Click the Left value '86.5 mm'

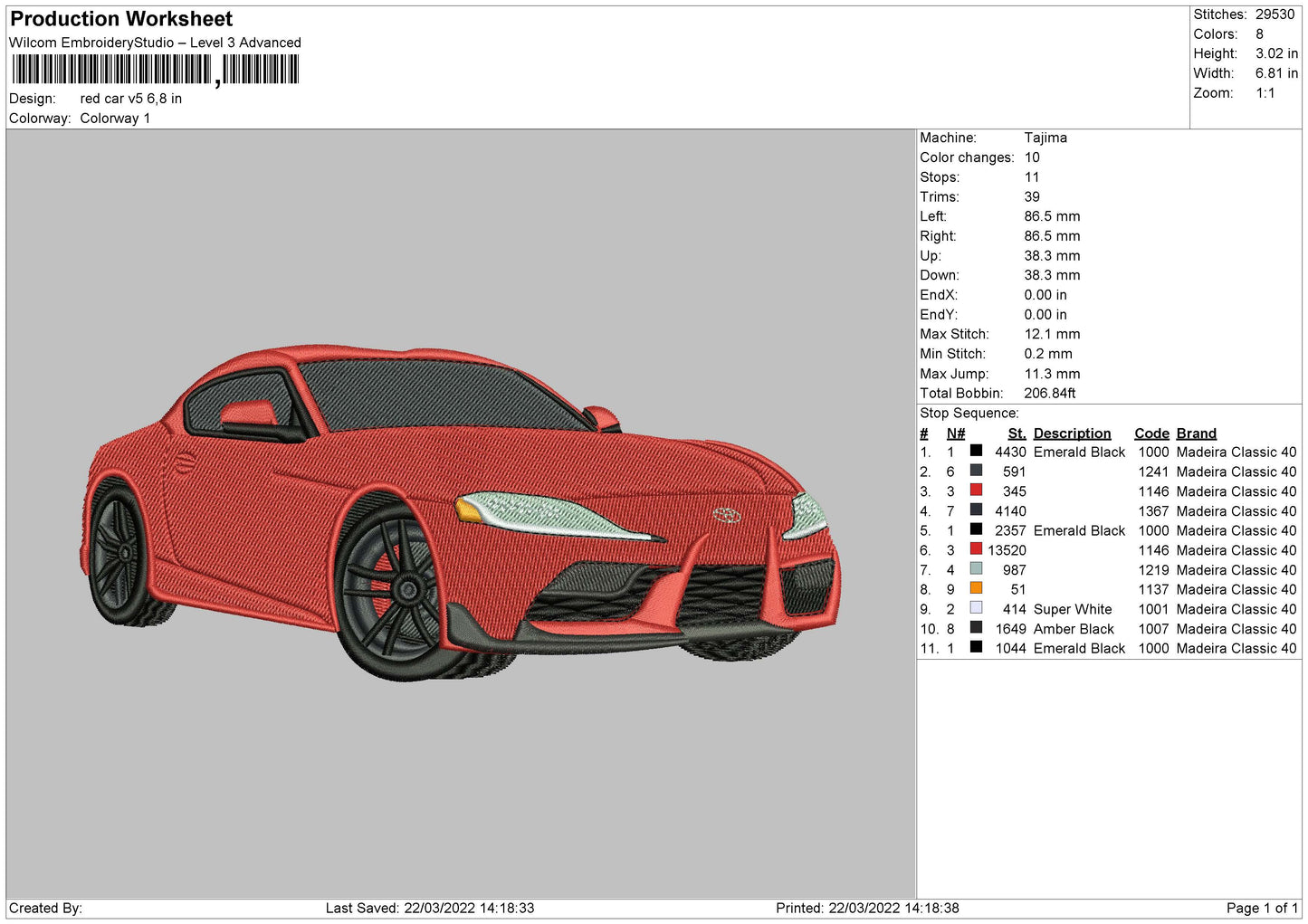[x=1052, y=216]
